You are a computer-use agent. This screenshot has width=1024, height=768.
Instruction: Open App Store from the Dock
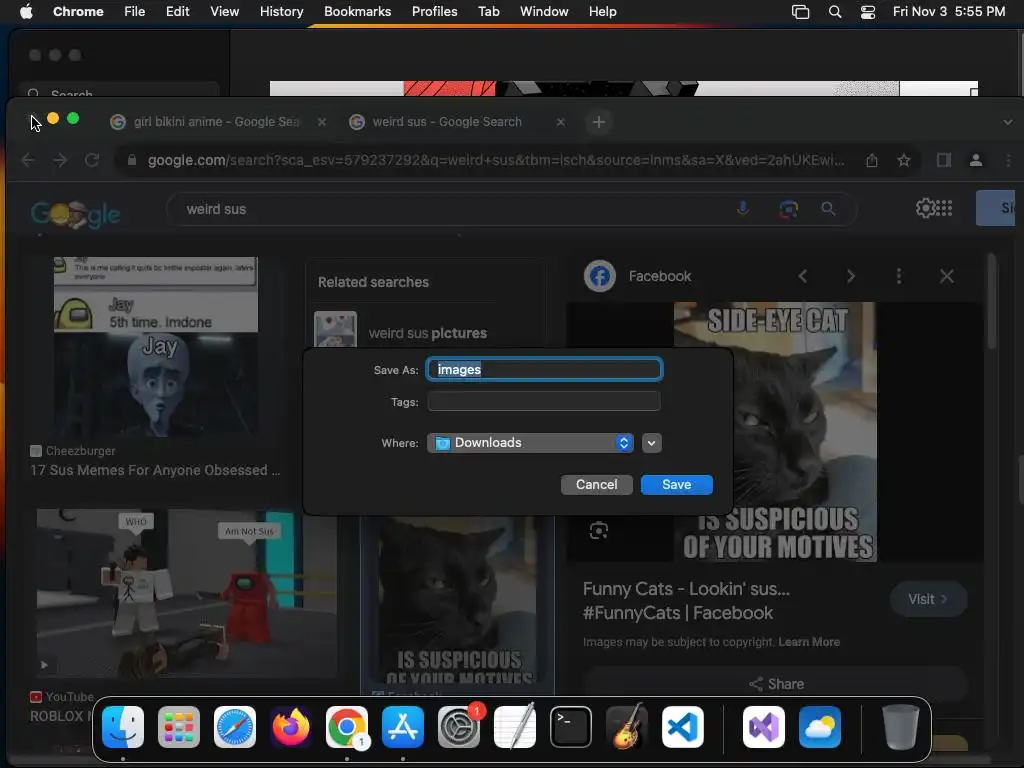(x=403, y=727)
